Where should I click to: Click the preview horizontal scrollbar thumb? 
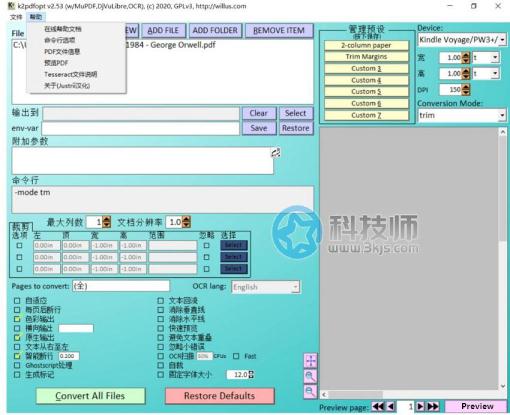point(356,395)
